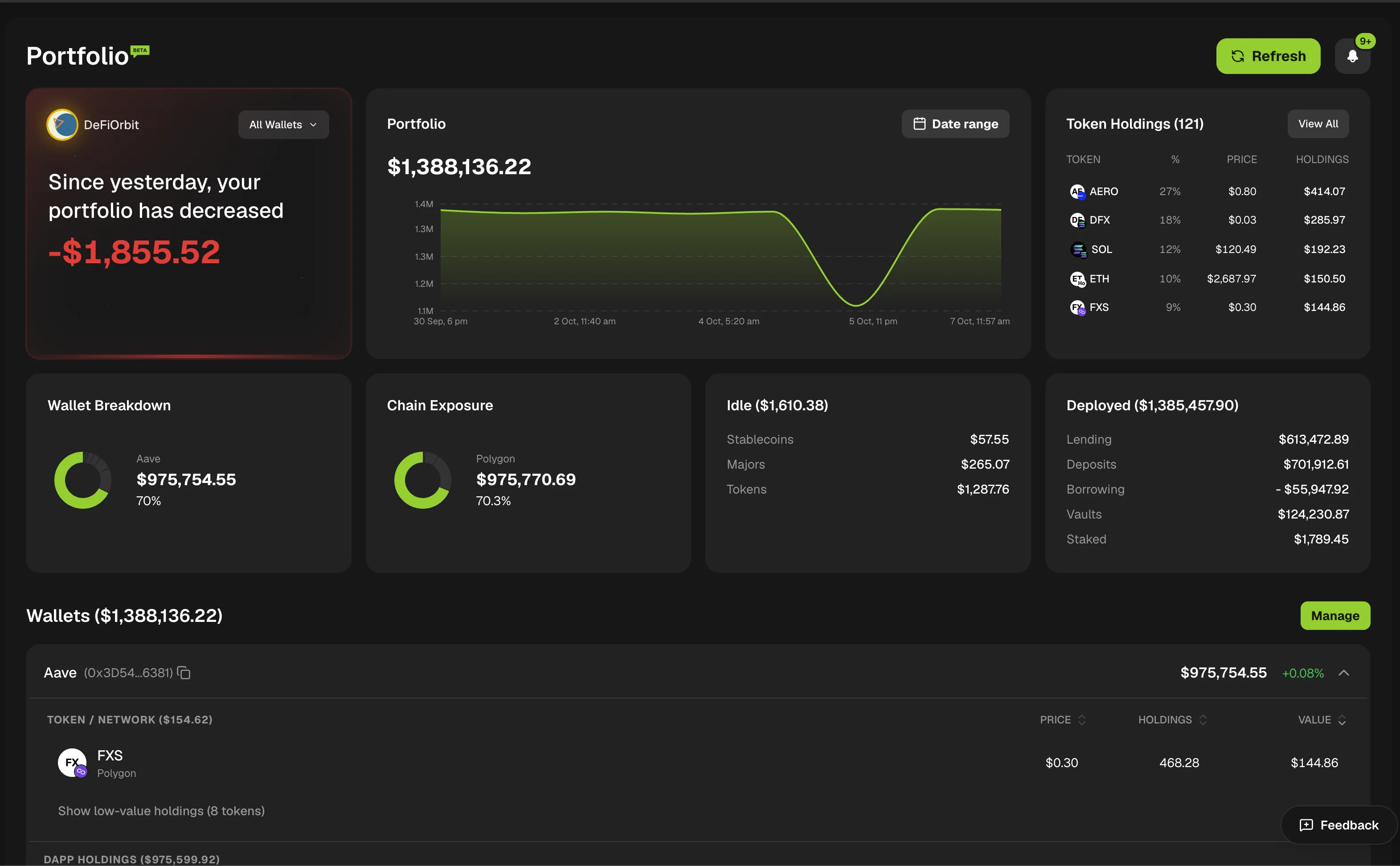Click the +0.08% change on the Aave wallet
Screen dimensions: 1400x866
(x=1302, y=673)
